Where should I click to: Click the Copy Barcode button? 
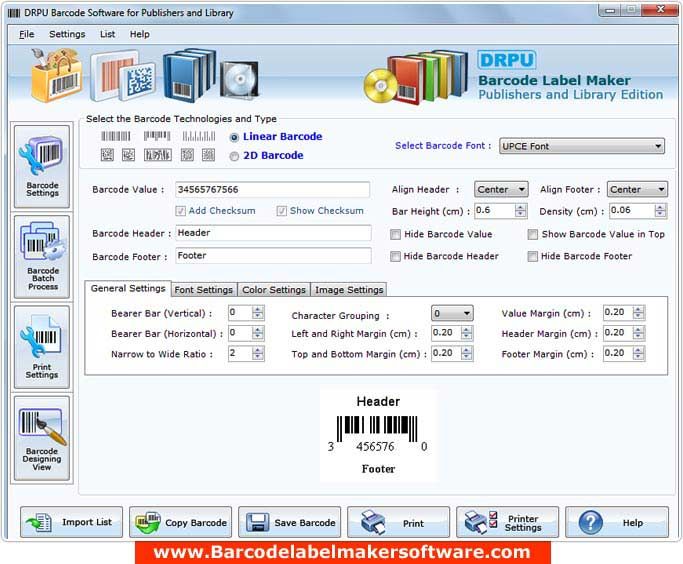(180, 522)
